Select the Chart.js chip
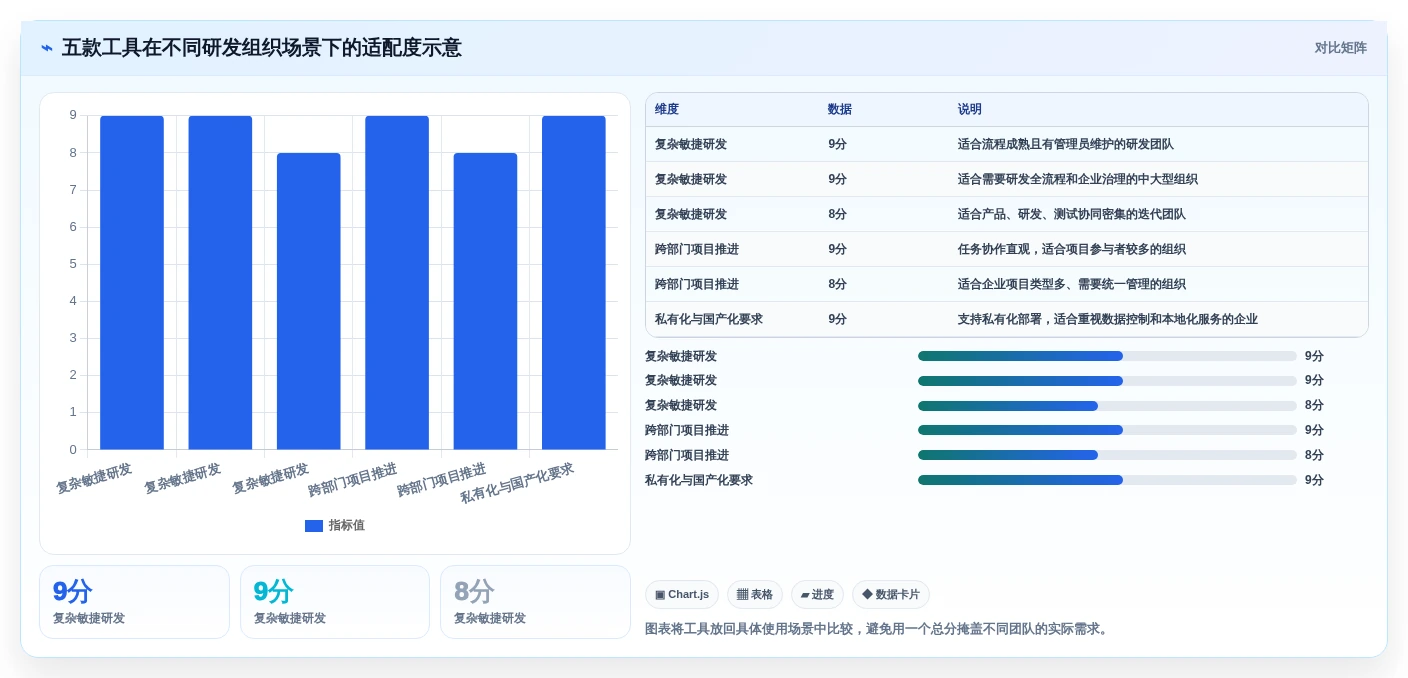The height and width of the screenshot is (678, 1408). pos(682,595)
